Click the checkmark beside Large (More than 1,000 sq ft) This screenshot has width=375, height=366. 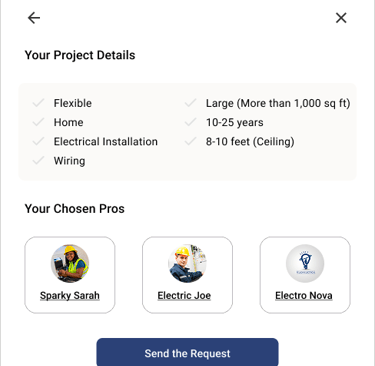tap(191, 103)
